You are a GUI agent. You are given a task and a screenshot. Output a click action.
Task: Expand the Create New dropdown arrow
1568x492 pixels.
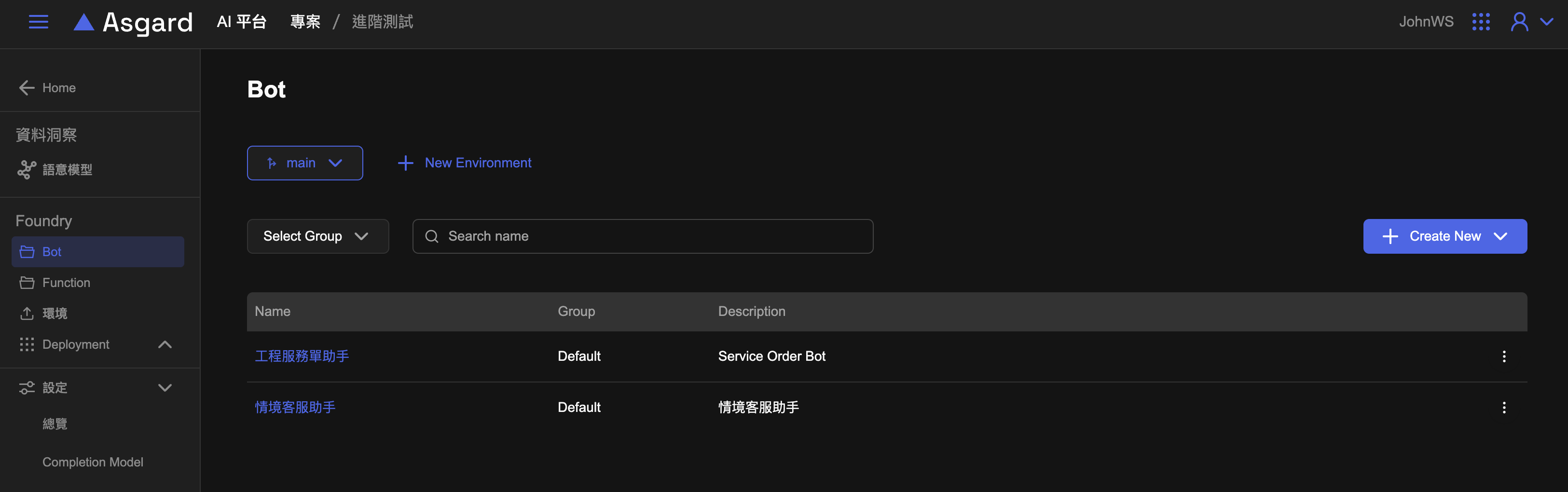click(1500, 236)
